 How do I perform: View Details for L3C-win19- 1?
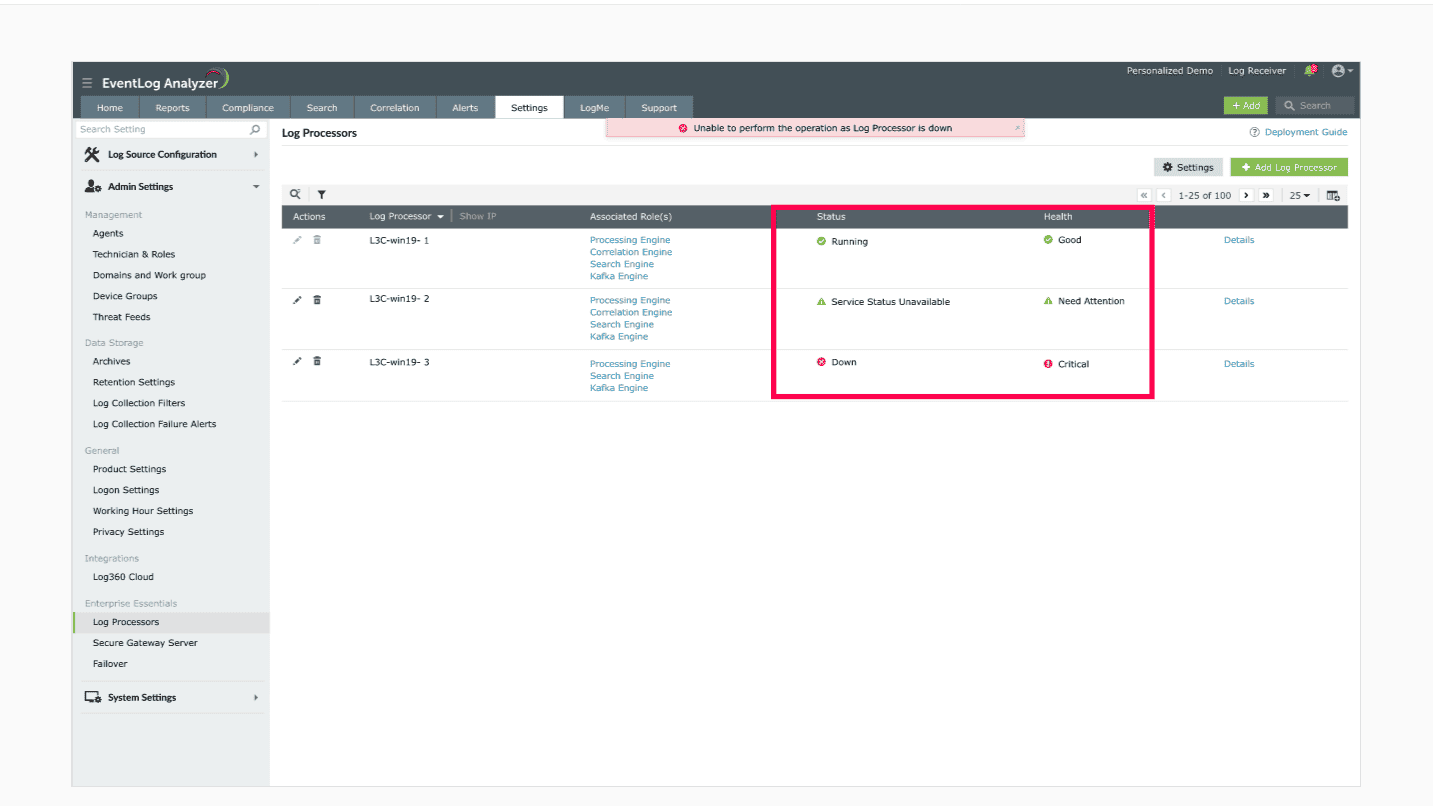coord(1239,240)
